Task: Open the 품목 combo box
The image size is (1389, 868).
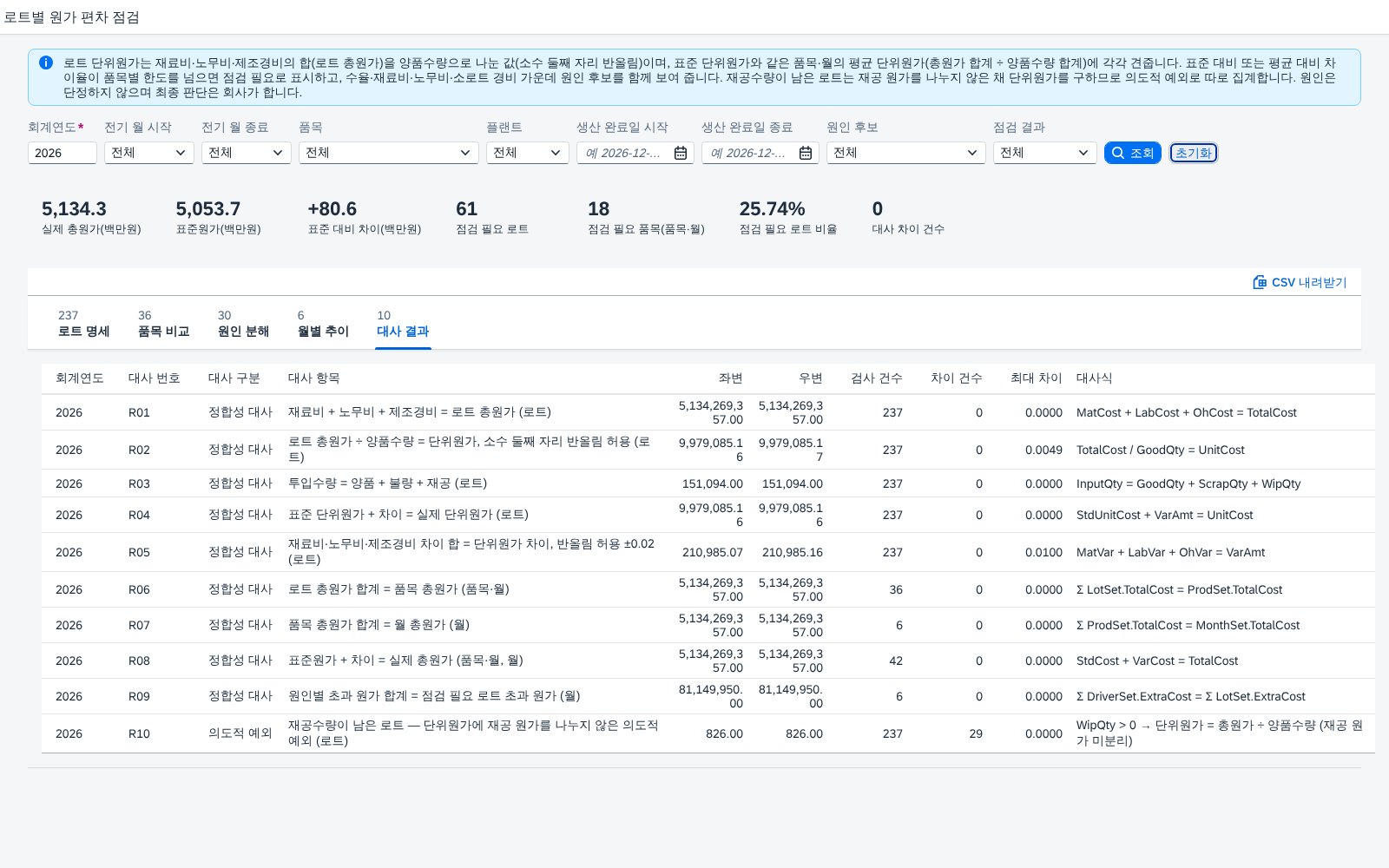Action: [x=389, y=153]
